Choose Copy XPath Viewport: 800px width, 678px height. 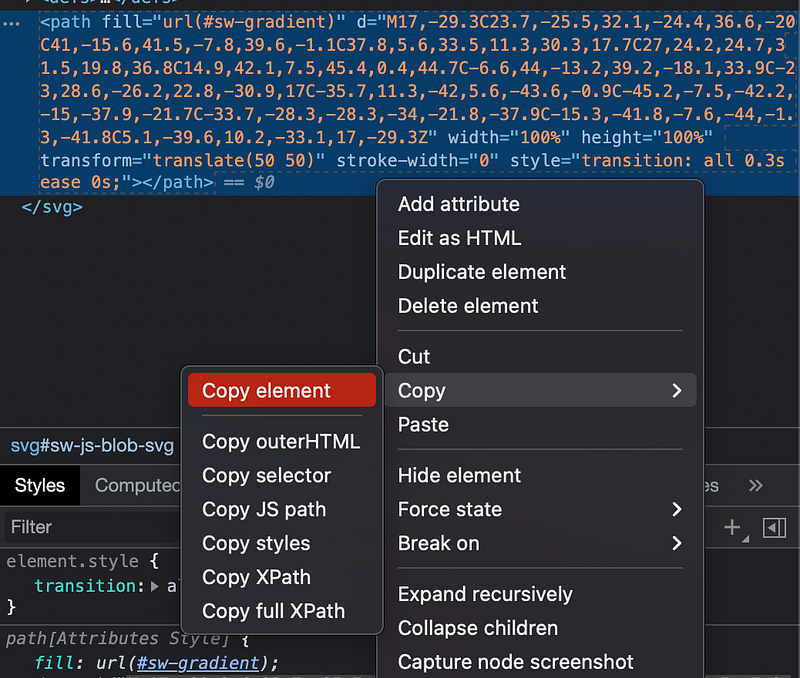tap(282, 577)
